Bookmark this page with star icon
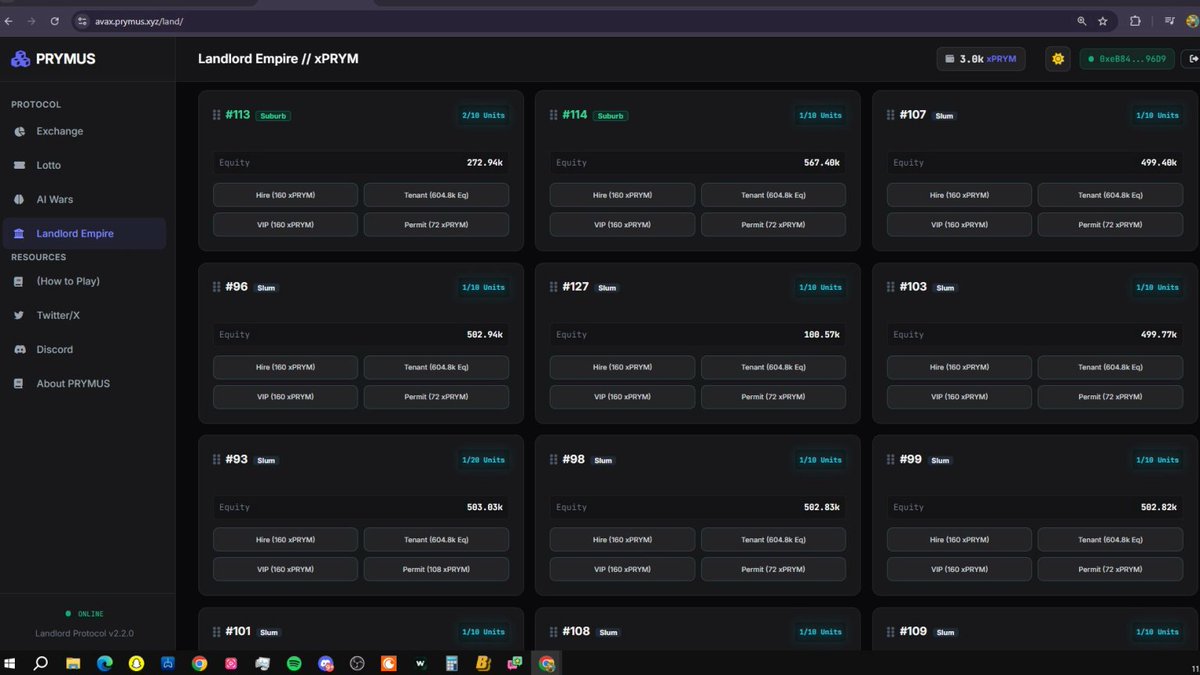The width and height of the screenshot is (1200, 675). (1103, 20)
